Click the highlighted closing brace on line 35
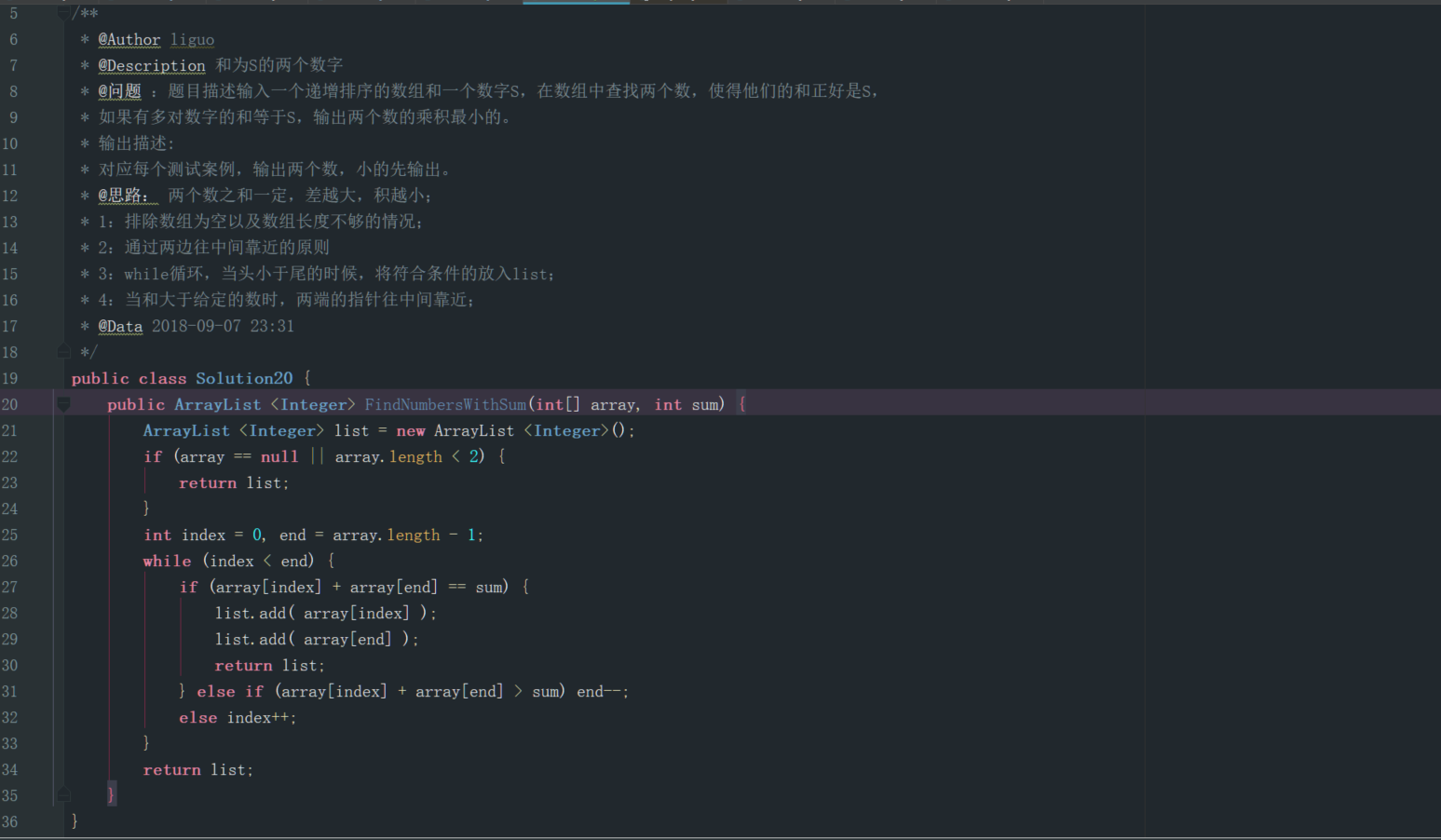This screenshot has height=840, width=1441. 111,795
